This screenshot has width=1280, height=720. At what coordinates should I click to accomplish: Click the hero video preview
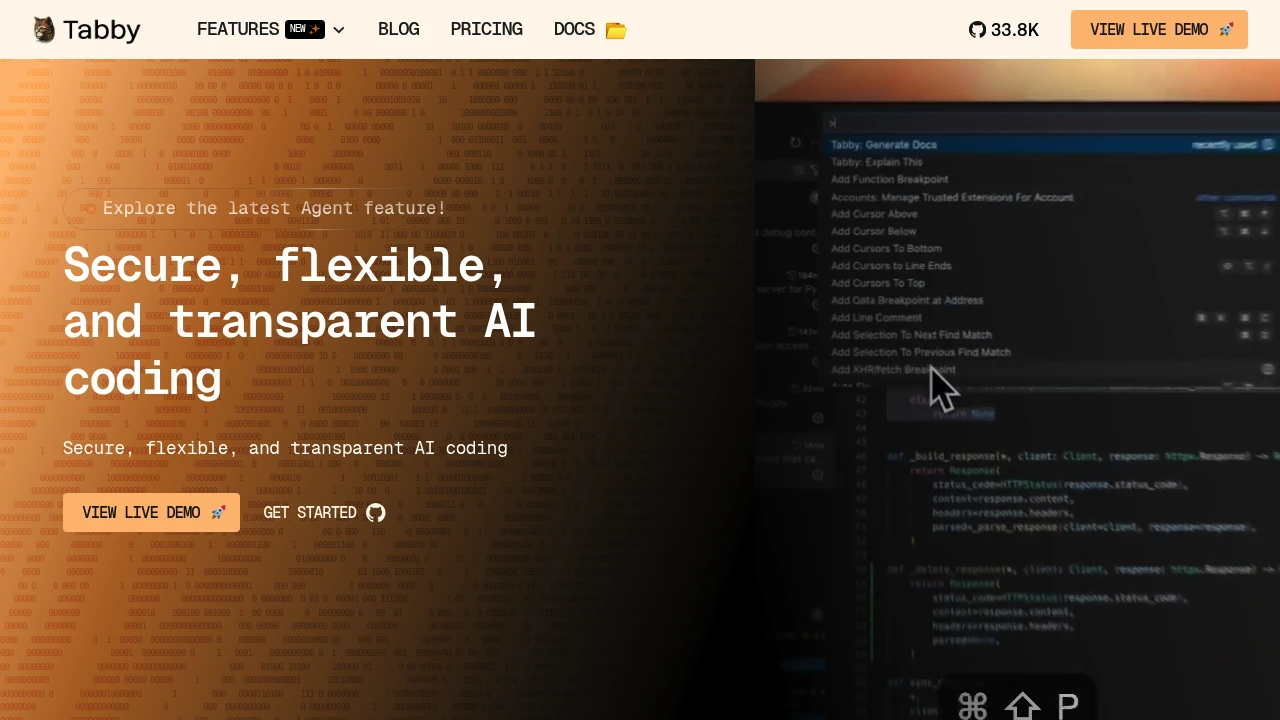(1017, 390)
